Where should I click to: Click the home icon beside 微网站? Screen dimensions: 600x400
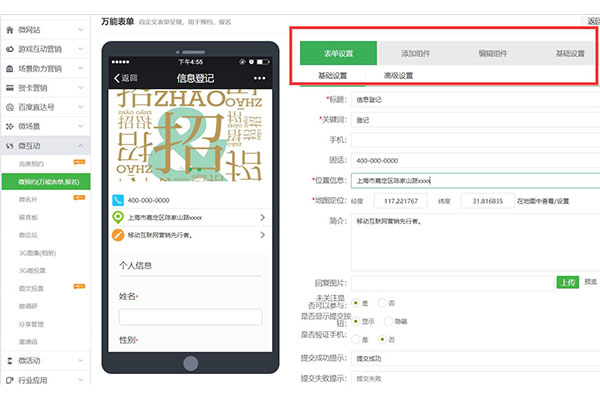click(10, 30)
